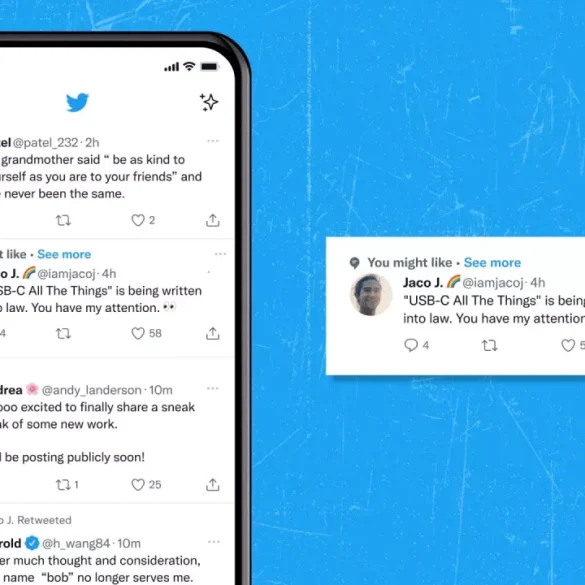Open Jaco J. profile photo in card
The image size is (585, 585).
(371, 295)
